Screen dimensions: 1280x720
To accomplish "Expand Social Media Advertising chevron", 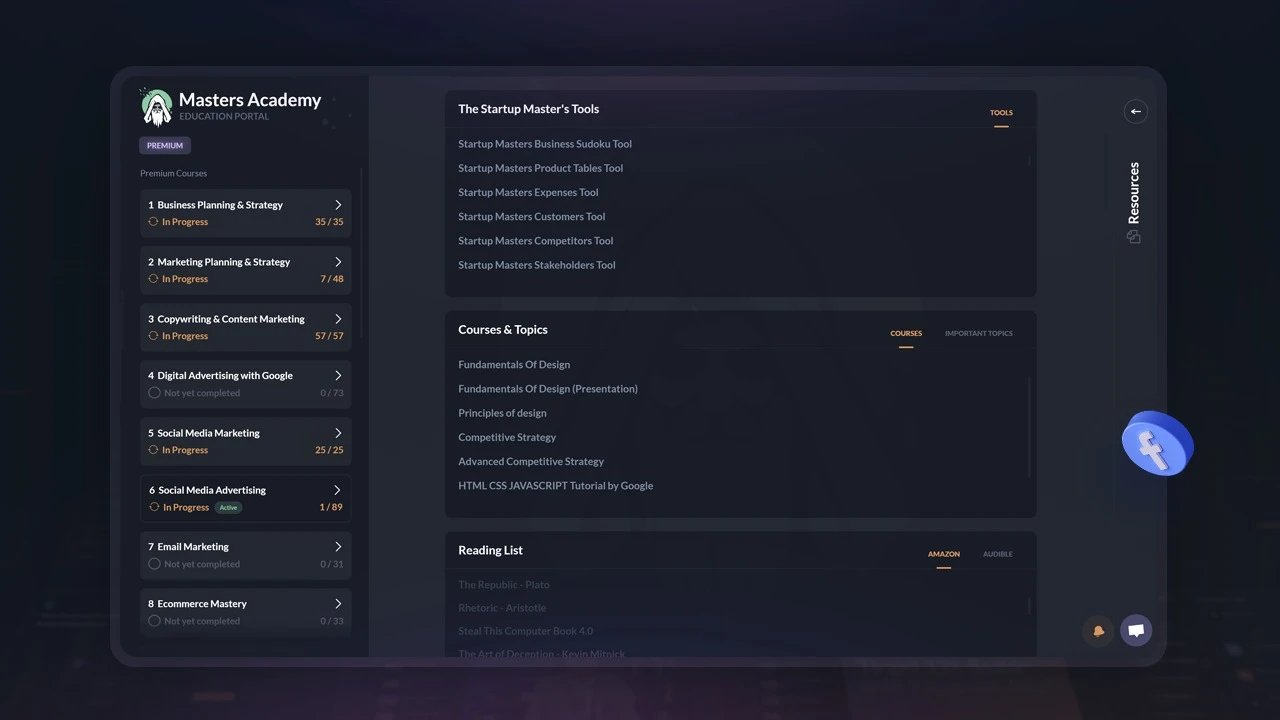I will pyautogui.click(x=338, y=490).
